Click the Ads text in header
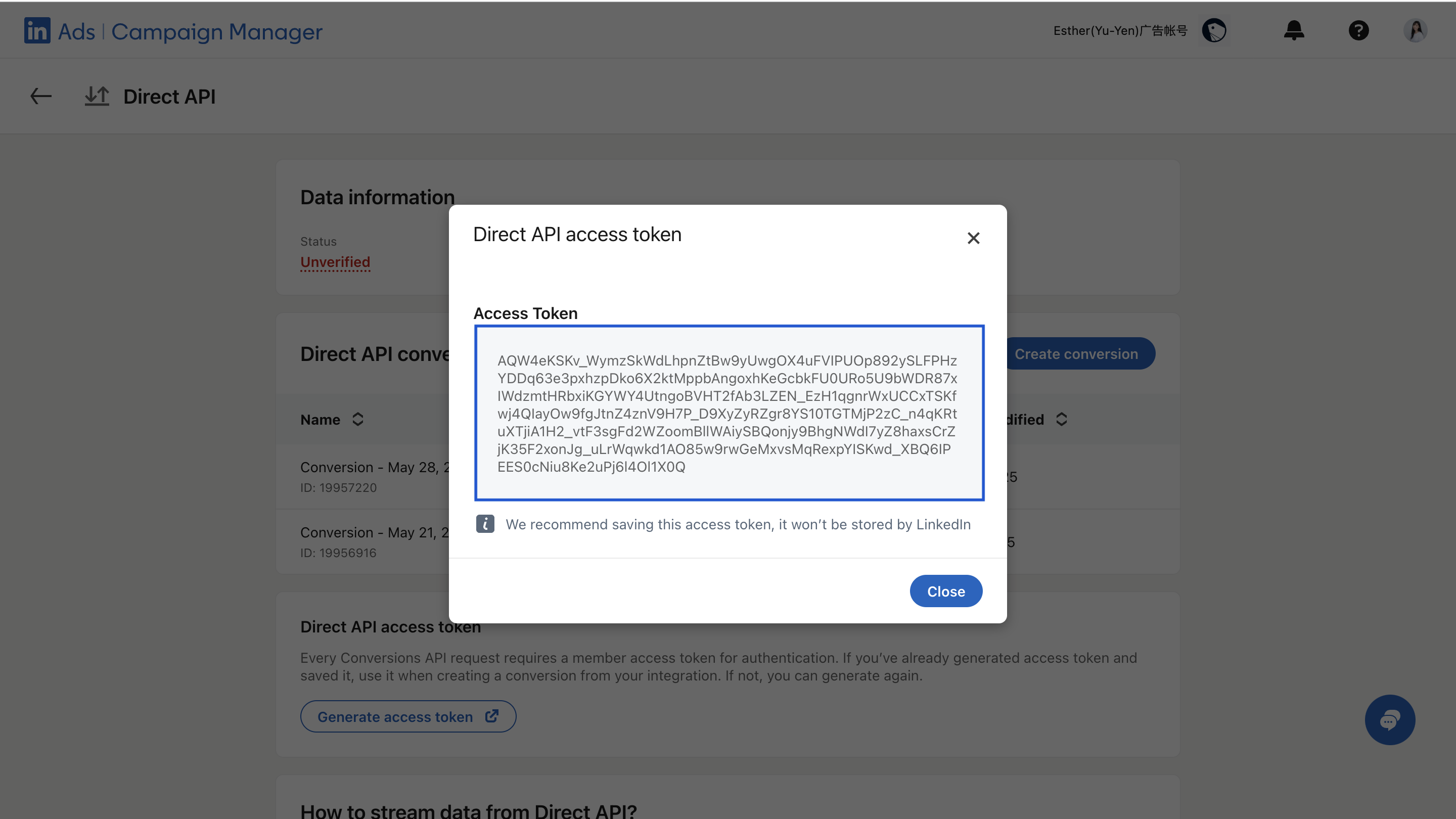 click(x=76, y=32)
